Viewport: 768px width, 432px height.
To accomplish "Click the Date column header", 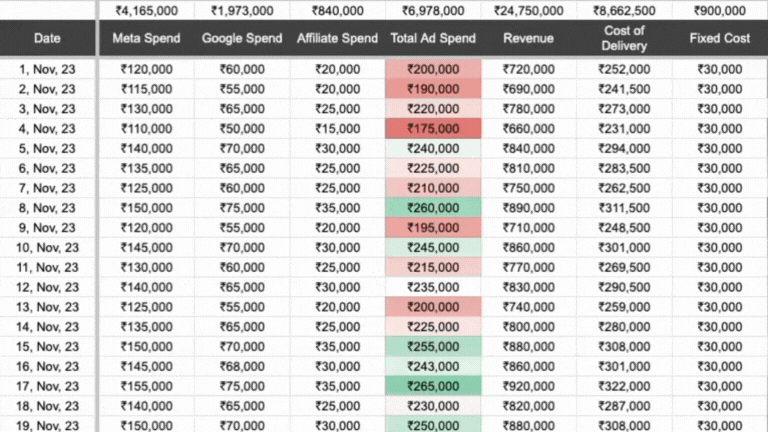I will click(x=47, y=39).
